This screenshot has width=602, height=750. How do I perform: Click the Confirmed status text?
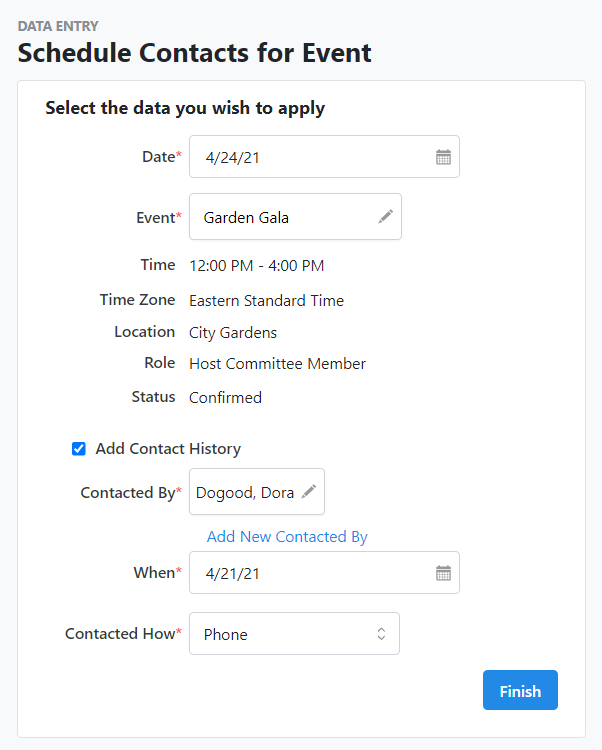click(225, 397)
